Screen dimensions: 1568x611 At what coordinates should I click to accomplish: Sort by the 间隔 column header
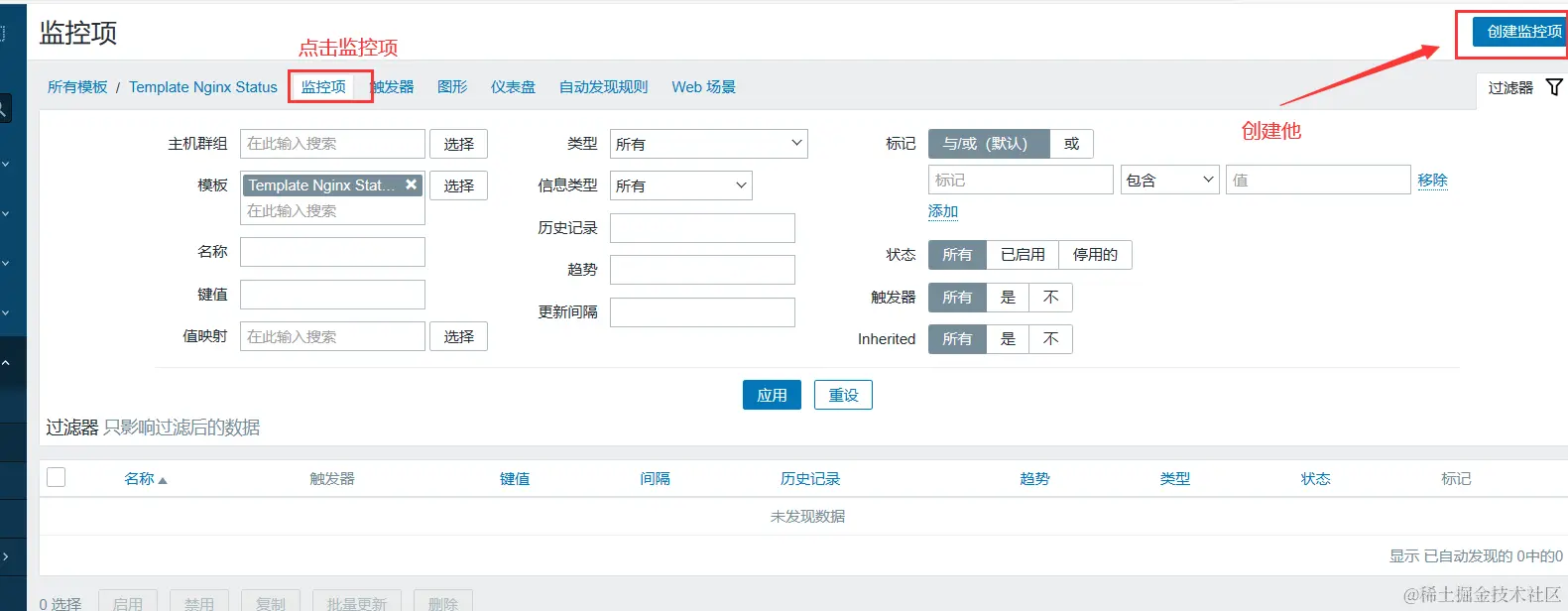[x=655, y=479]
